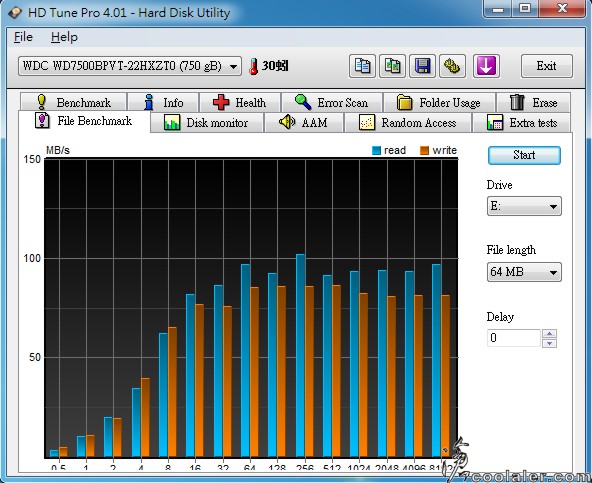The image size is (592, 483).
Task: Expand the Drive E: dropdown
Action: pyautogui.click(x=524, y=206)
